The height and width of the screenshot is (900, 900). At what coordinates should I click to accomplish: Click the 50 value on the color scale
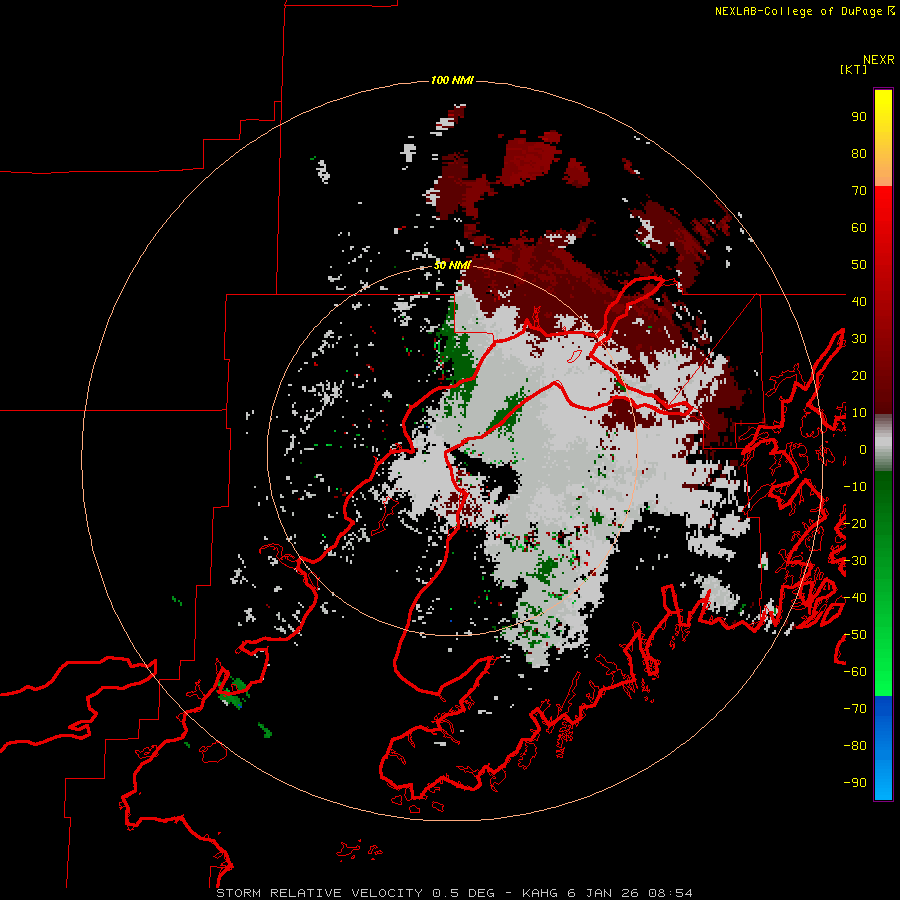click(x=859, y=265)
